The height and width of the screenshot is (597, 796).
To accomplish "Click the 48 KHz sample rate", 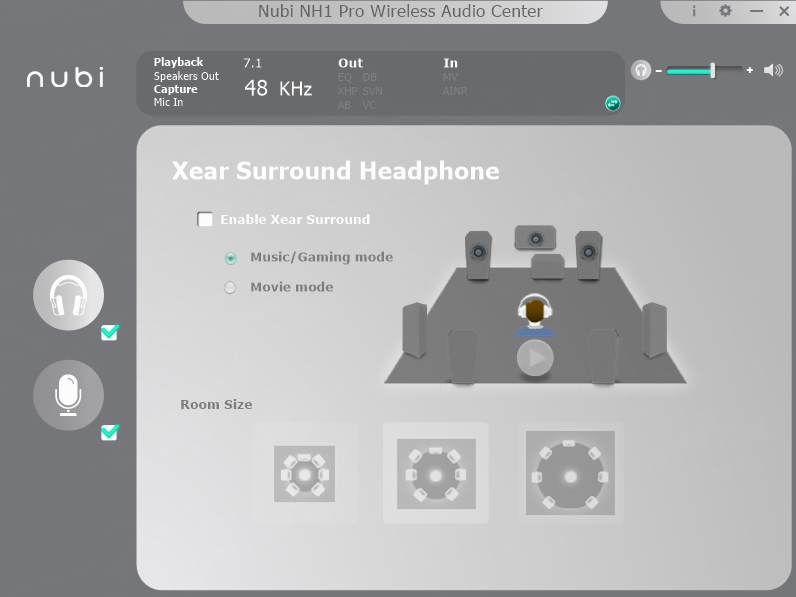I will (278, 88).
